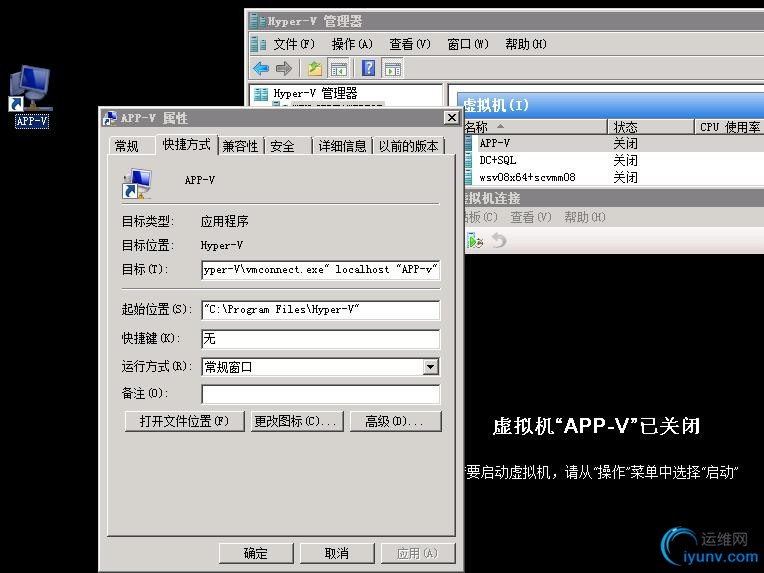Click the 打开文件位置(F) button
This screenshot has height=573, width=764.
tap(184, 421)
